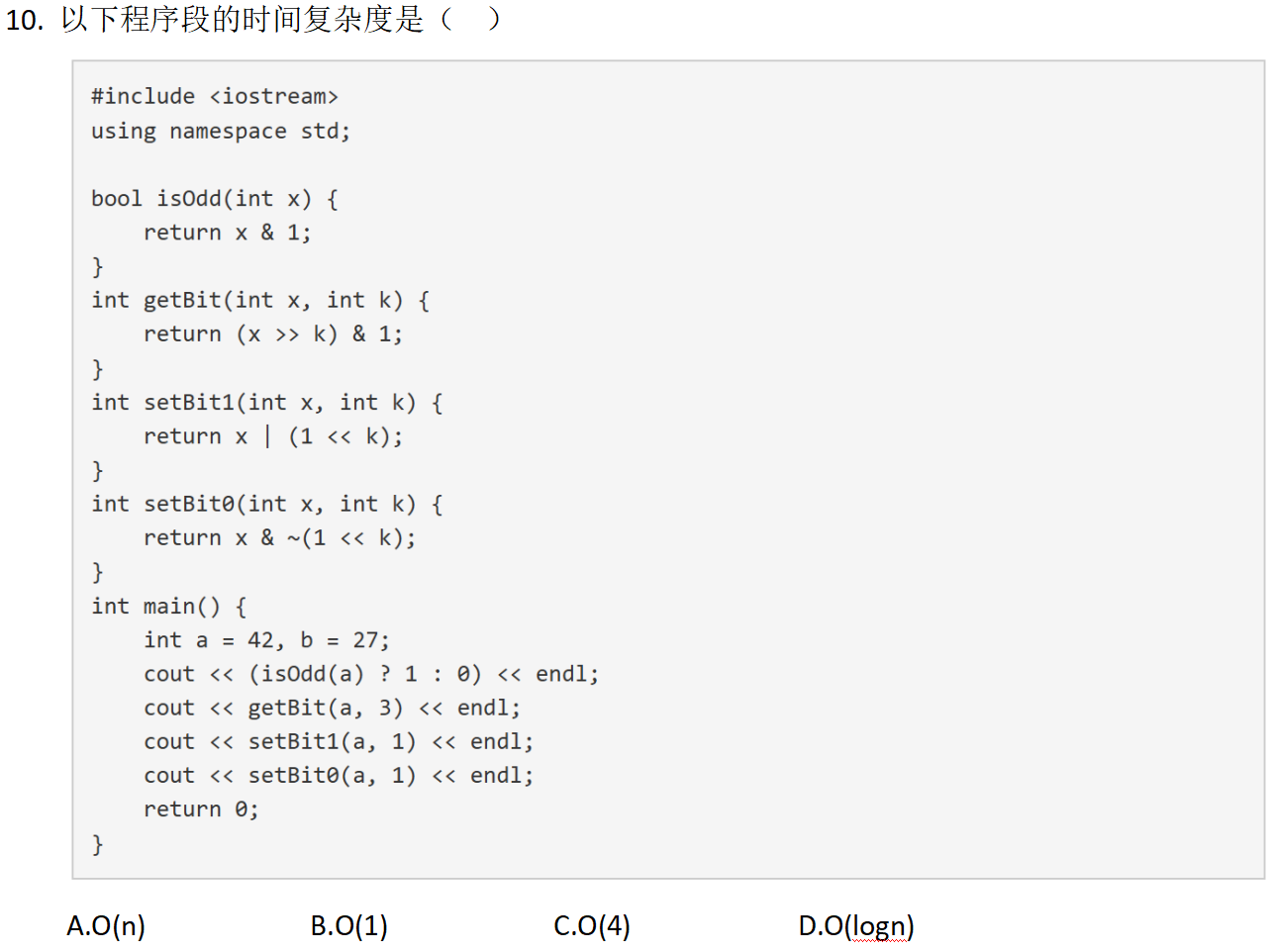Screen dimensions: 1275x952
Task: Click the empty answer parentheses in the question
Action: (x=470, y=19)
